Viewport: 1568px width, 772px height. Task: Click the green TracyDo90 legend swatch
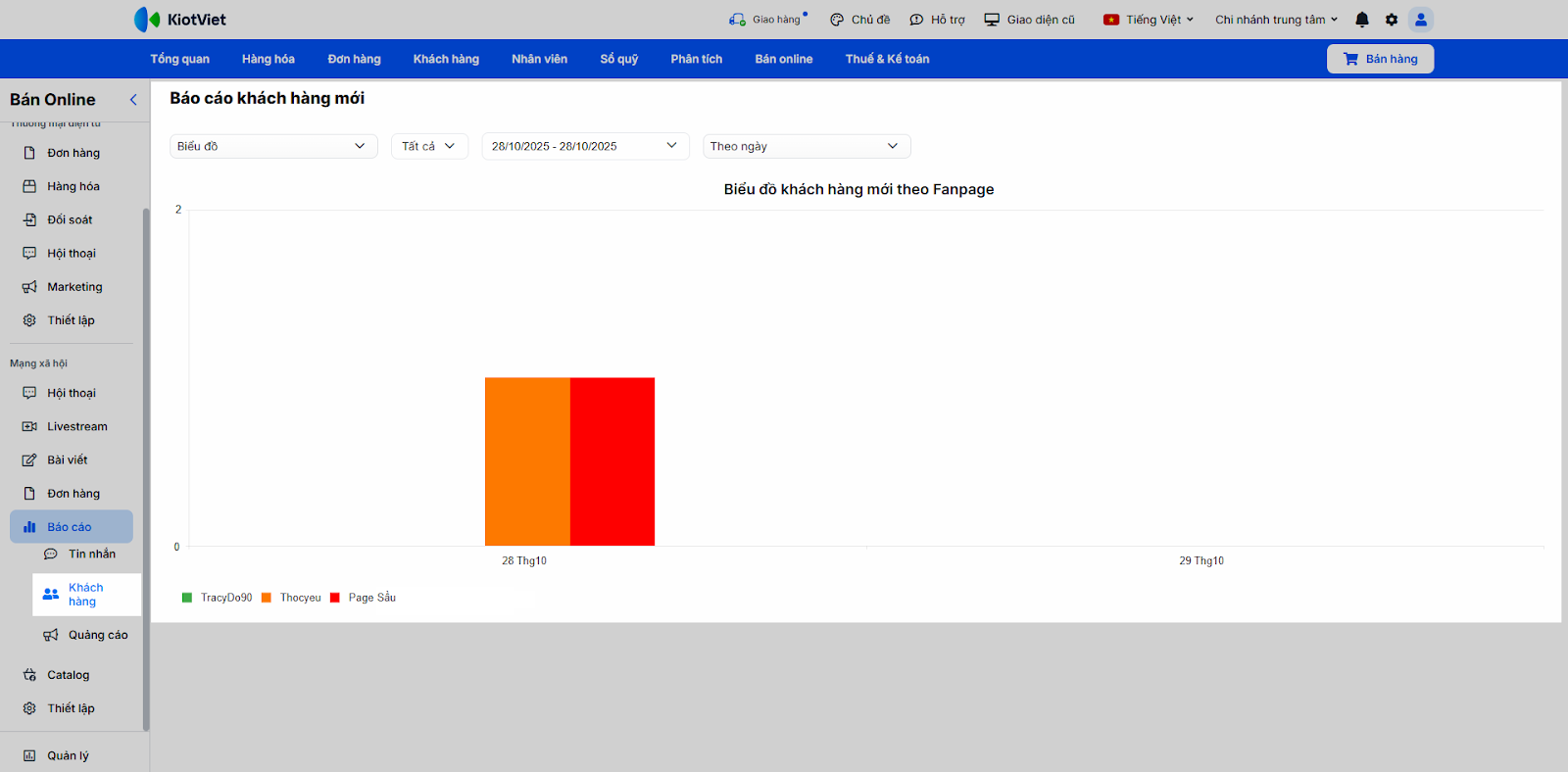(187, 598)
